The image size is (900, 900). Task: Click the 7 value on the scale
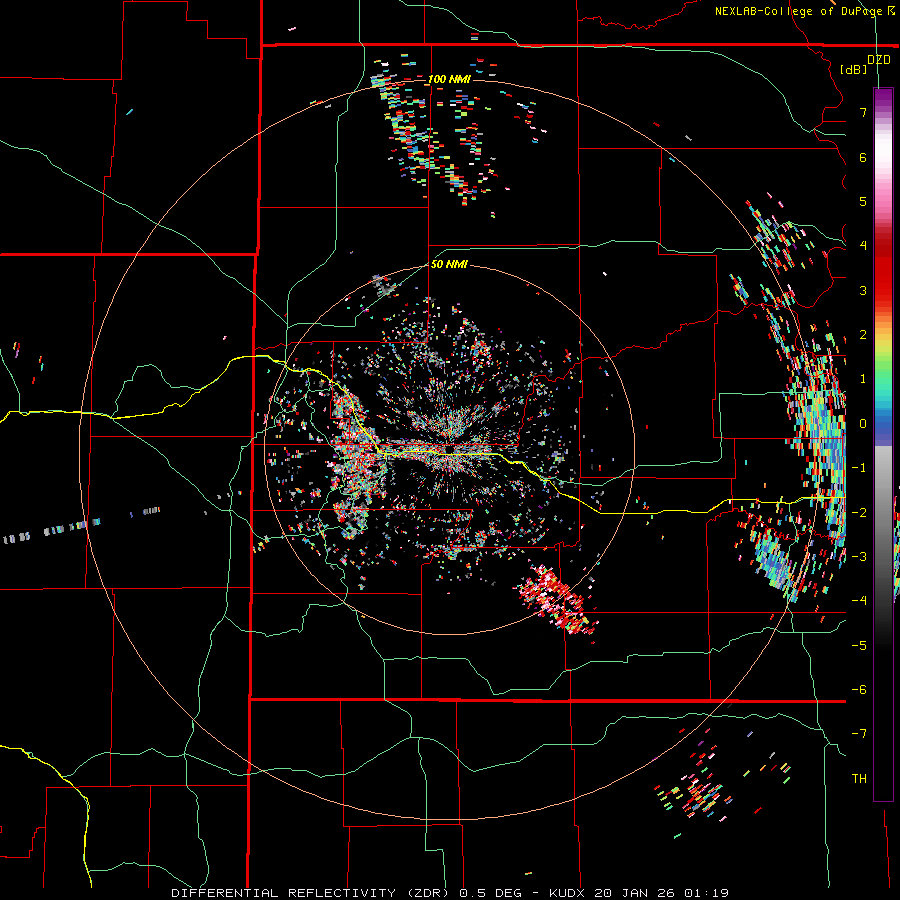point(863,112)
